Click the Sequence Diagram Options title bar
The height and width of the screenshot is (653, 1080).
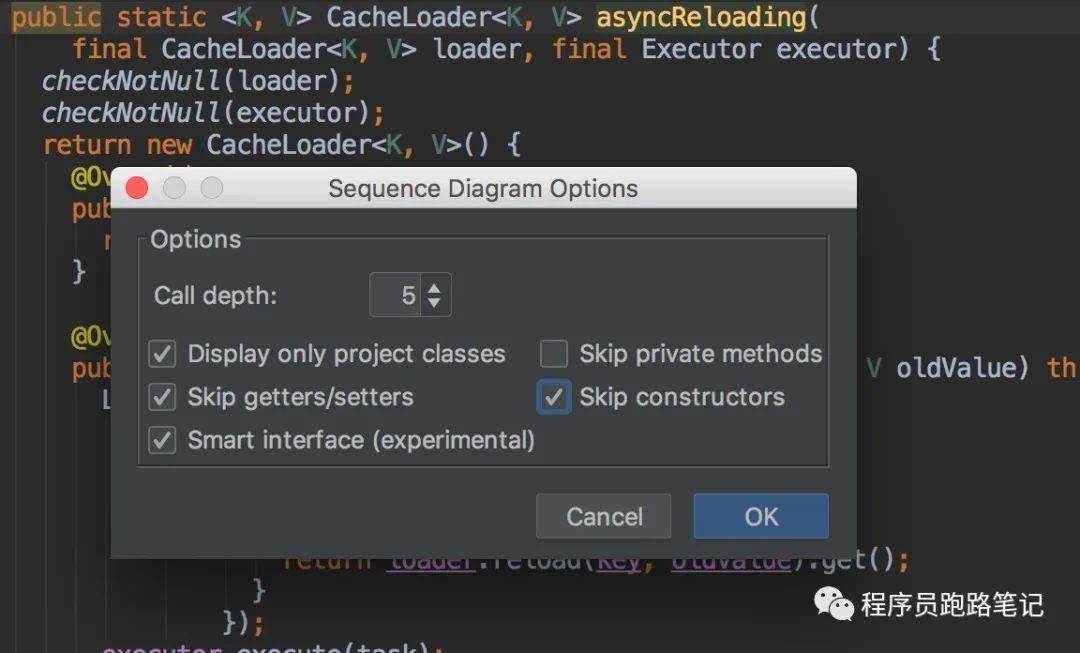click(x=483, y=188)
